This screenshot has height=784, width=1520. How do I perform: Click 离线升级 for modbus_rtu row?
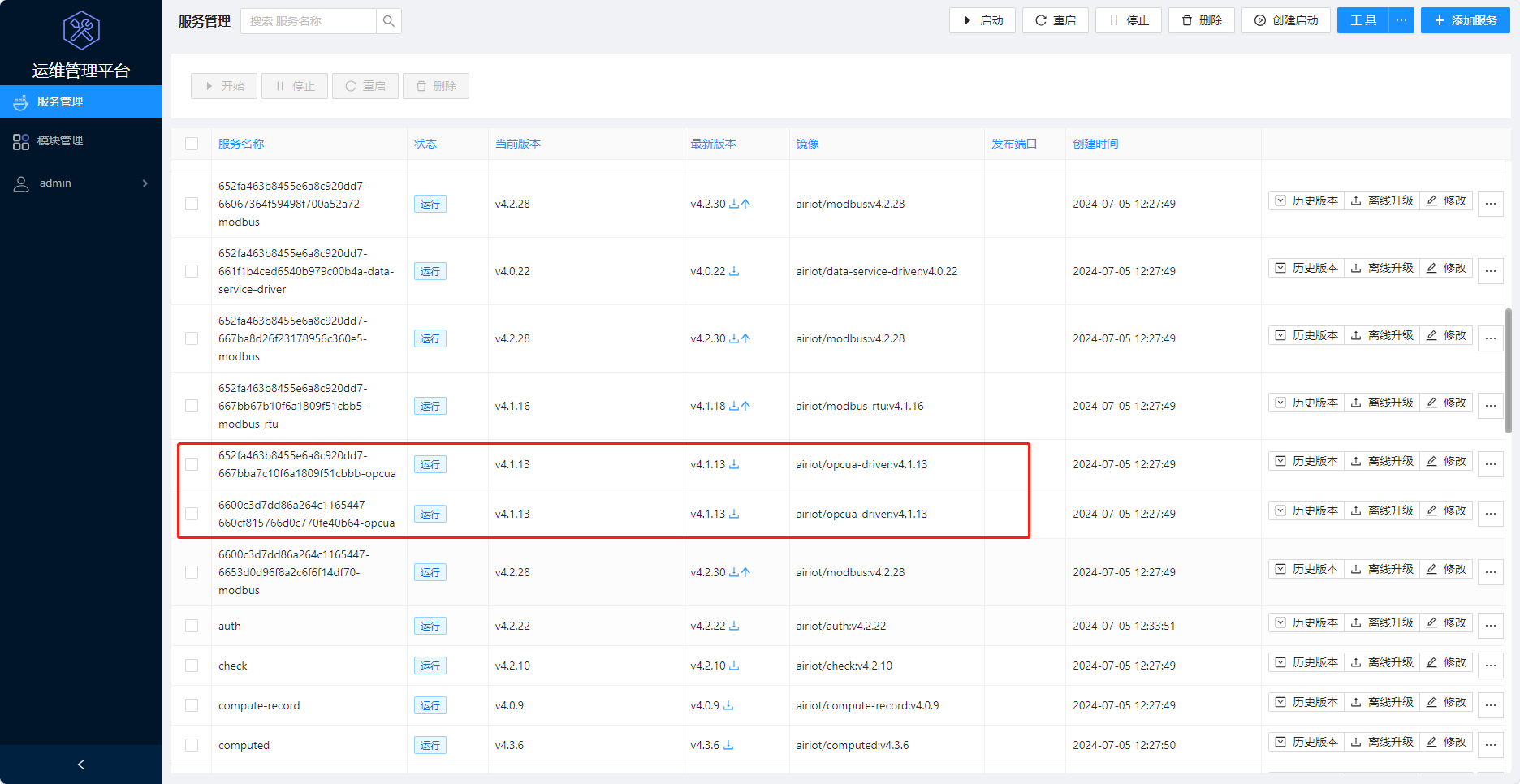(1382, 403)
